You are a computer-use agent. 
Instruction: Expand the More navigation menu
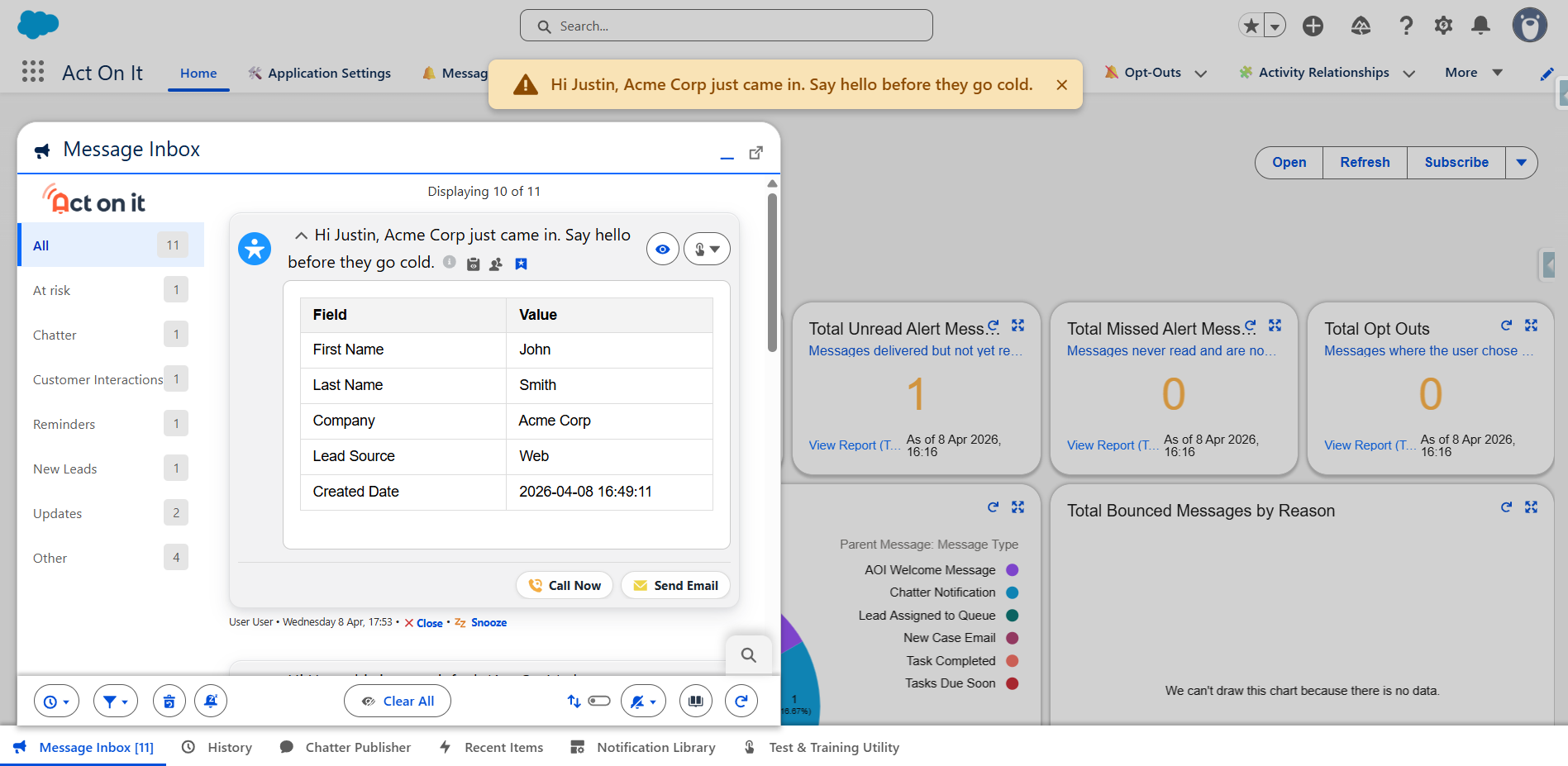click(1472, 73)
